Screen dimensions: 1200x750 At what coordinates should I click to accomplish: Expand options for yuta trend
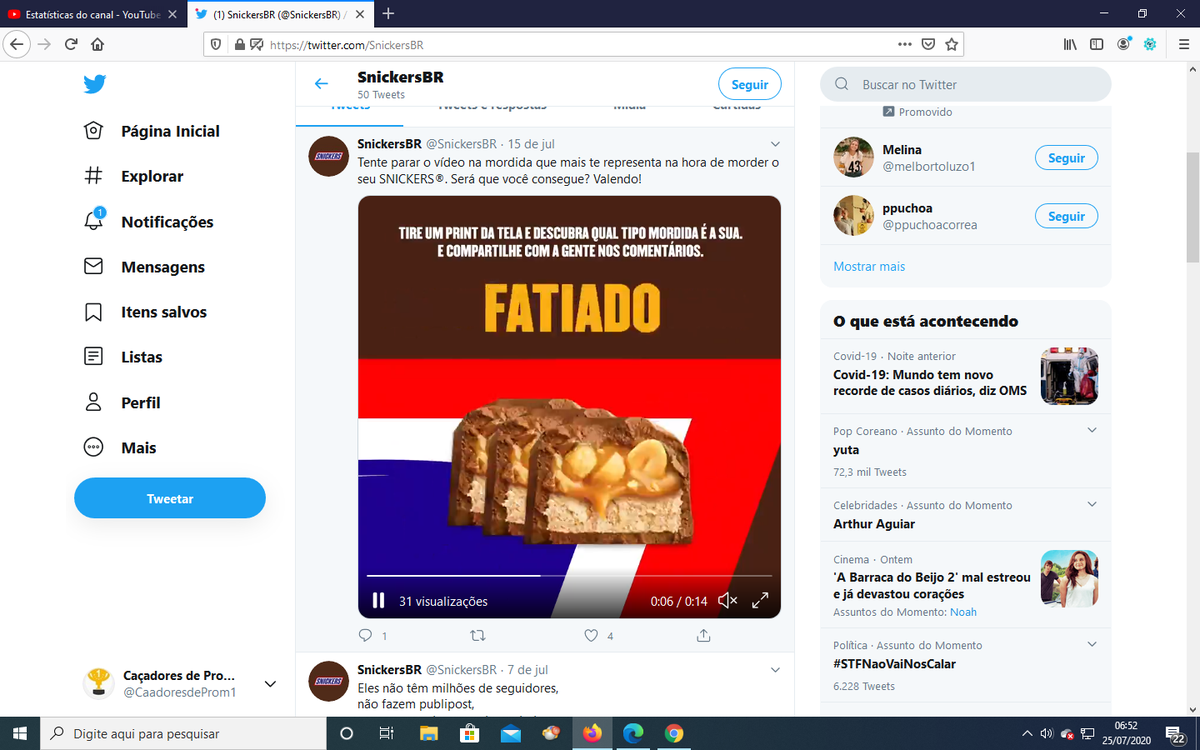coord(1092,431)
